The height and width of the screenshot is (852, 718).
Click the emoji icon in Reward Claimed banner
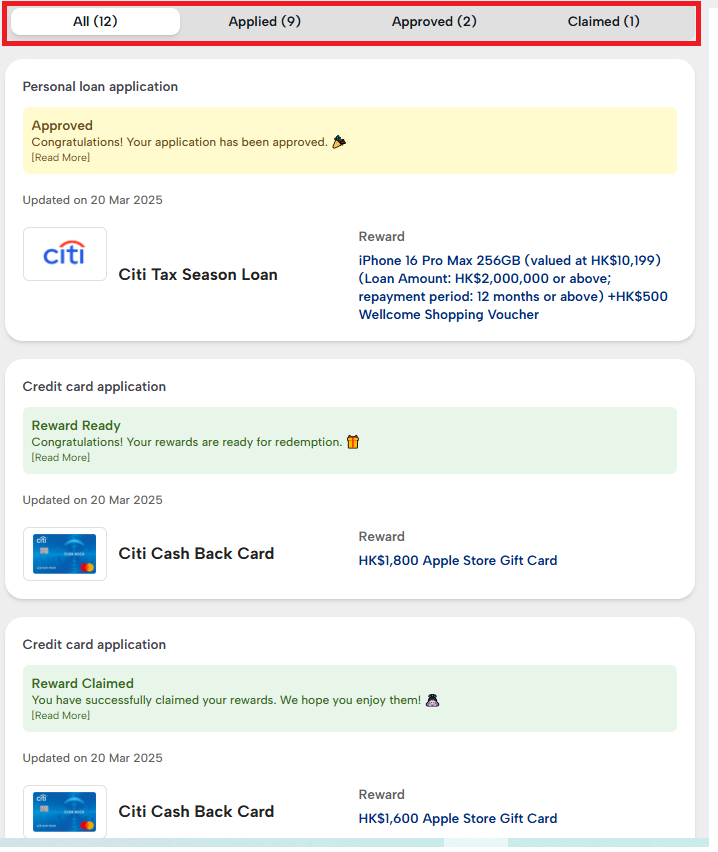(432, 700)
